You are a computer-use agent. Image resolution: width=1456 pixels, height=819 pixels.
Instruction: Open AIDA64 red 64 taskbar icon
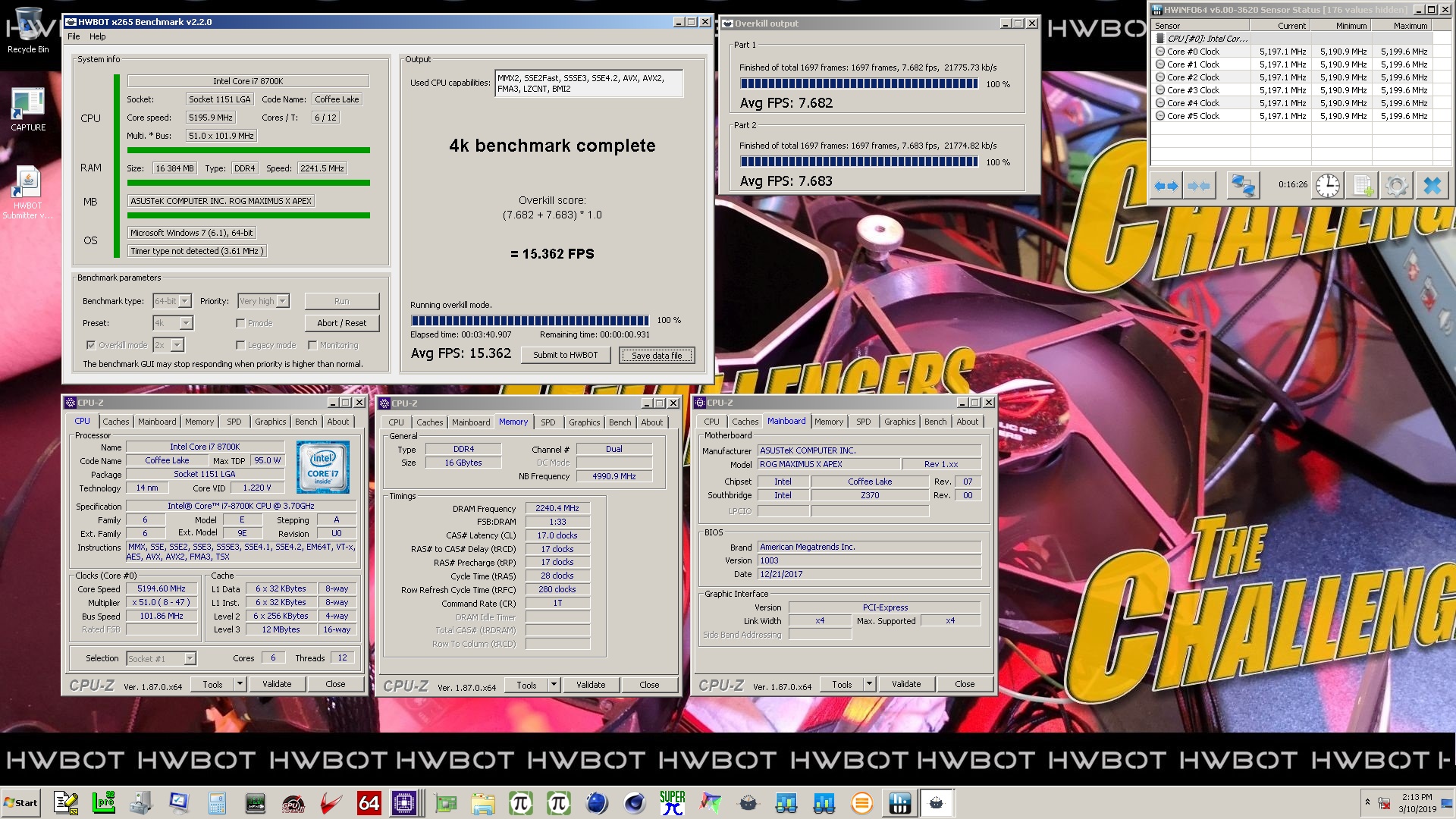pos(369,803)
